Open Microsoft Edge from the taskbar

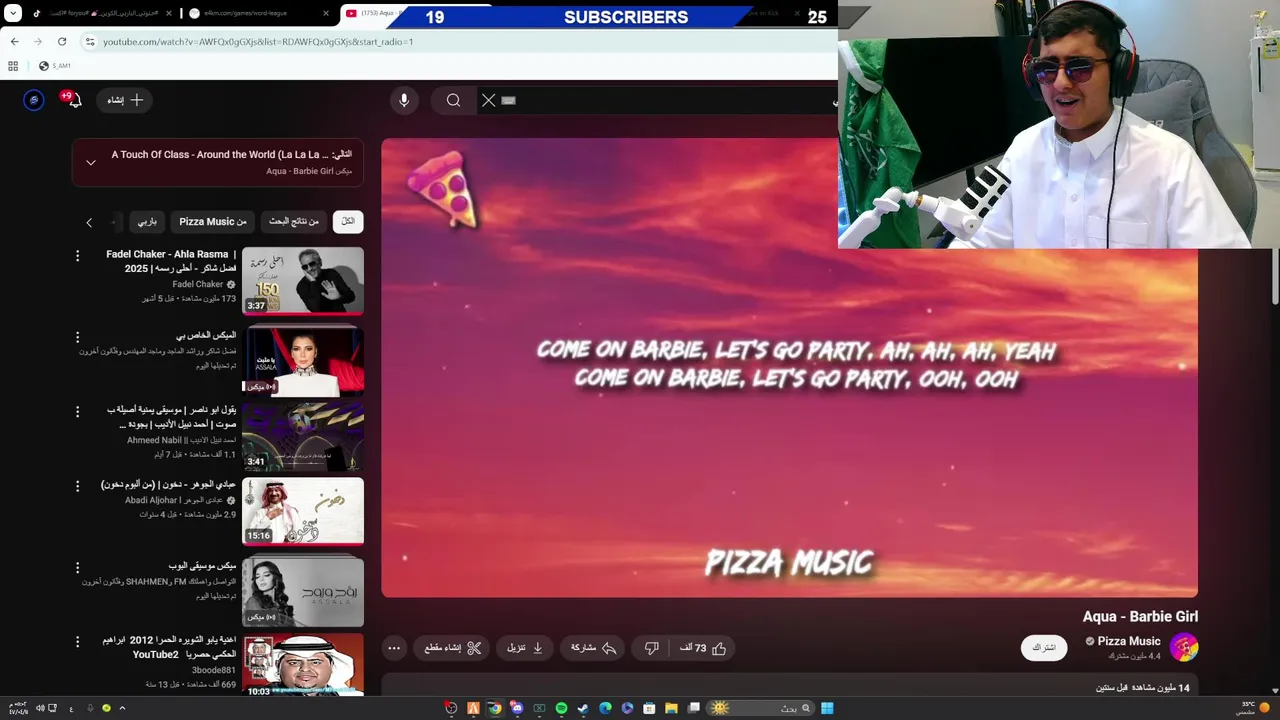click(605, 708)
